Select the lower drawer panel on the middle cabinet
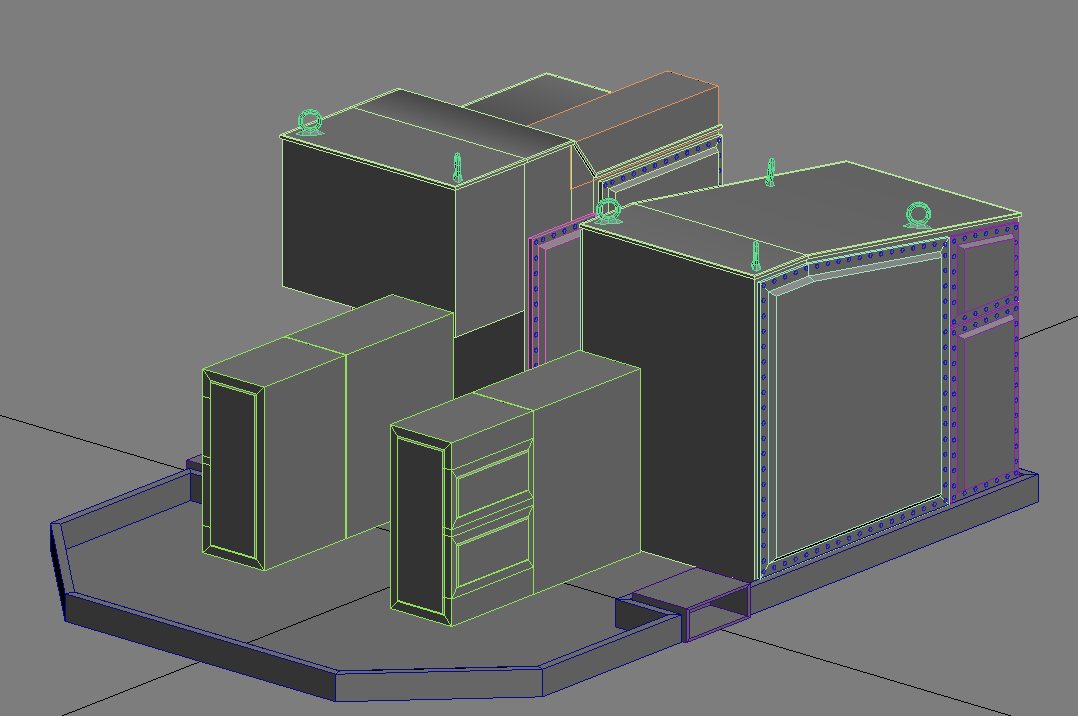This screenshot has height=716, width=1078. pyautogui.click(x=494, y=557)
